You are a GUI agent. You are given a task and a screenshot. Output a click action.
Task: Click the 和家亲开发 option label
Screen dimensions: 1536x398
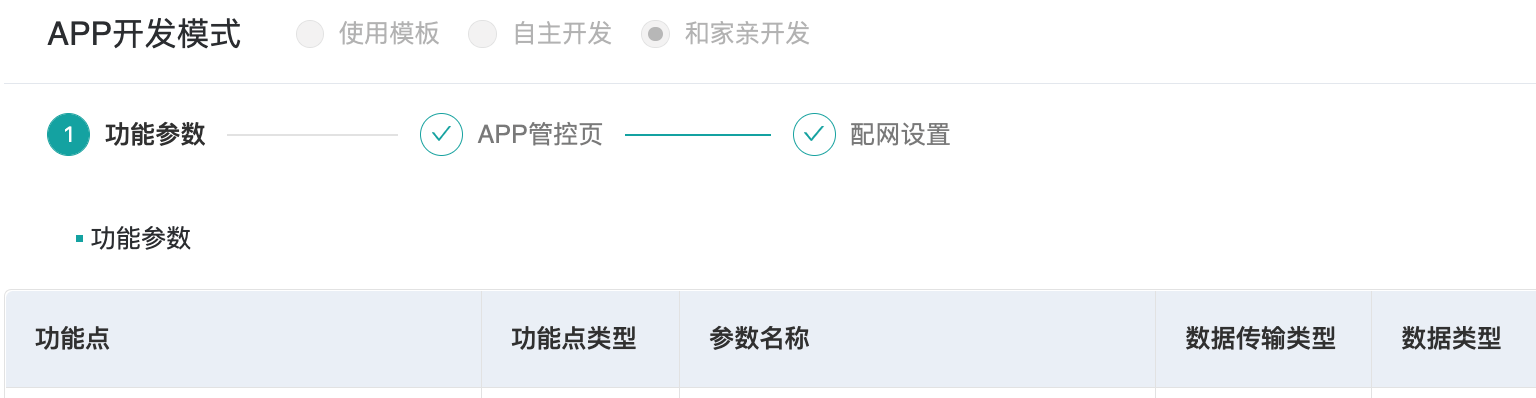coord(747,34)
